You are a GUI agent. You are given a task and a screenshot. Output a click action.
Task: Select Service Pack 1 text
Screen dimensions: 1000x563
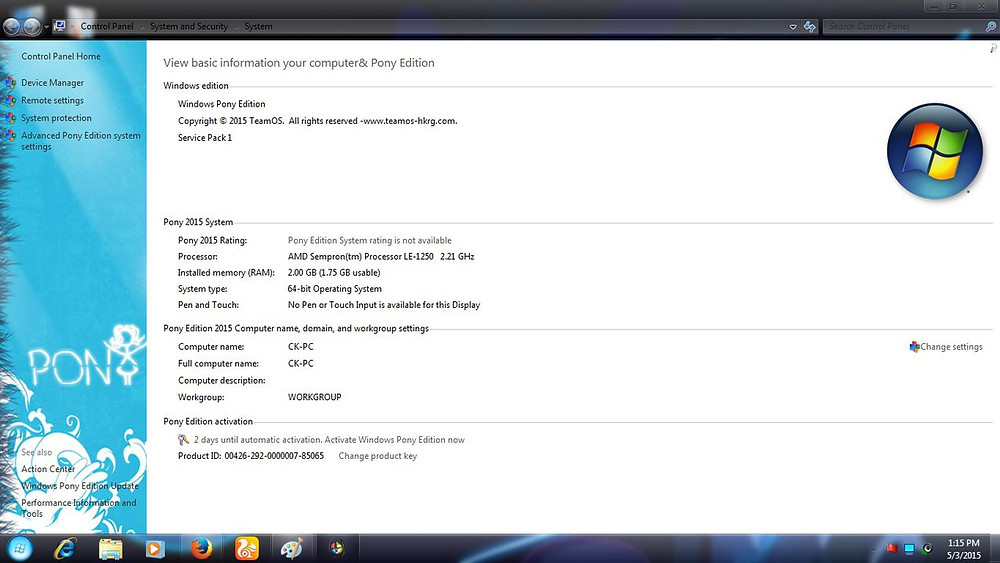coord(205,138)
